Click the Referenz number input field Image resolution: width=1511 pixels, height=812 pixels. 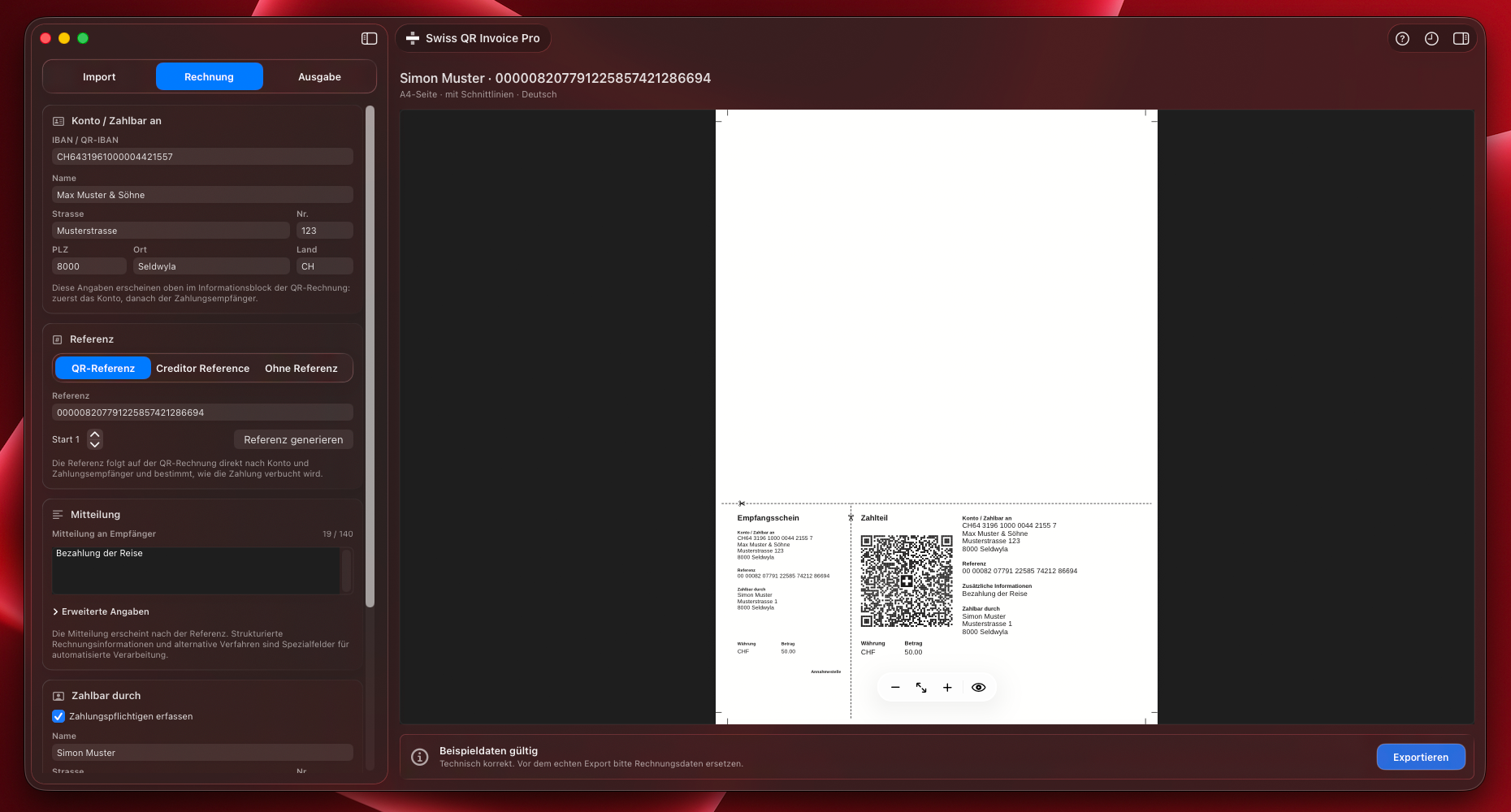[x=202, y=412]
